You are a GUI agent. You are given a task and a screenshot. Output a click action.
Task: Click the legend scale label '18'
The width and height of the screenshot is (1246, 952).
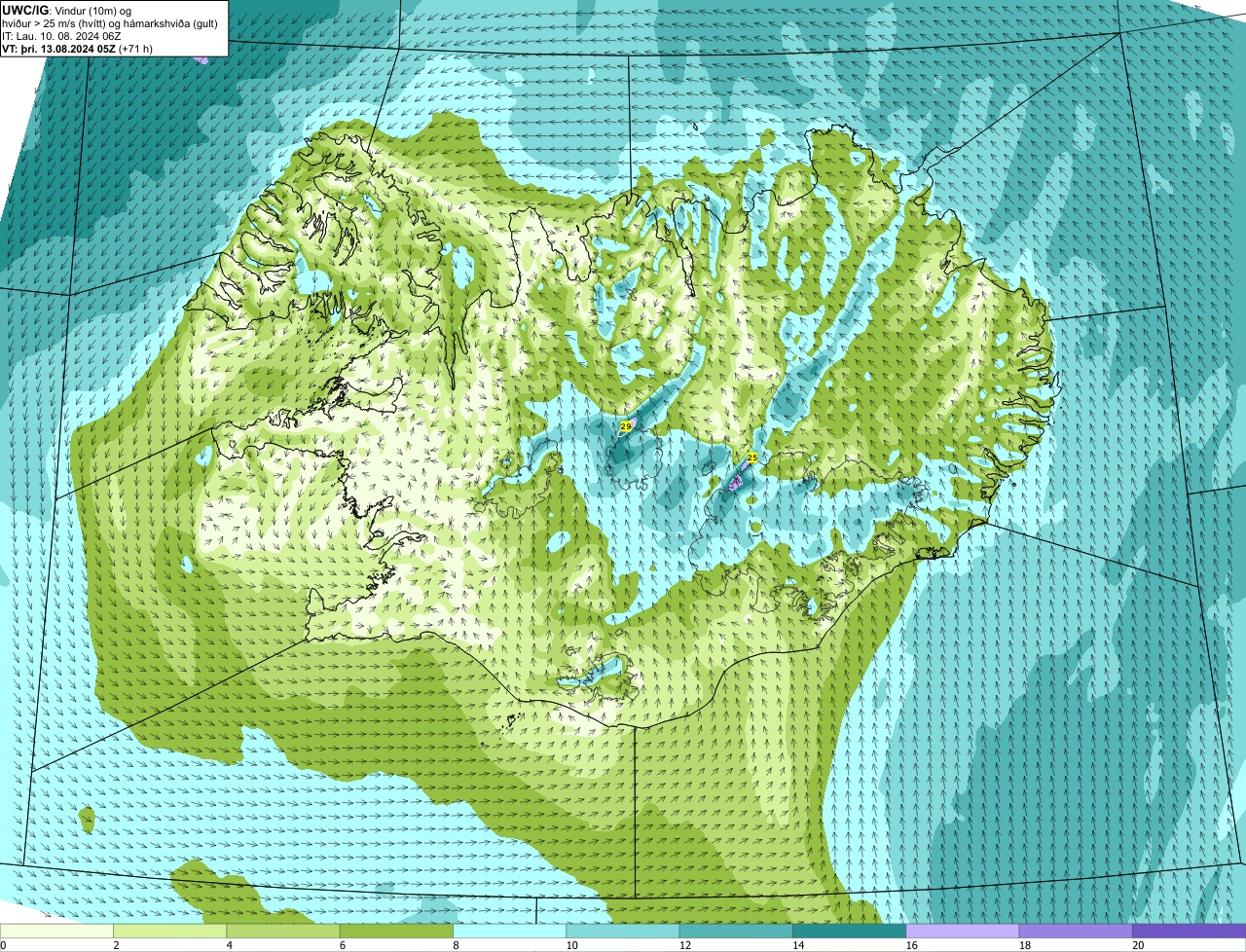tap(1025, 945)
